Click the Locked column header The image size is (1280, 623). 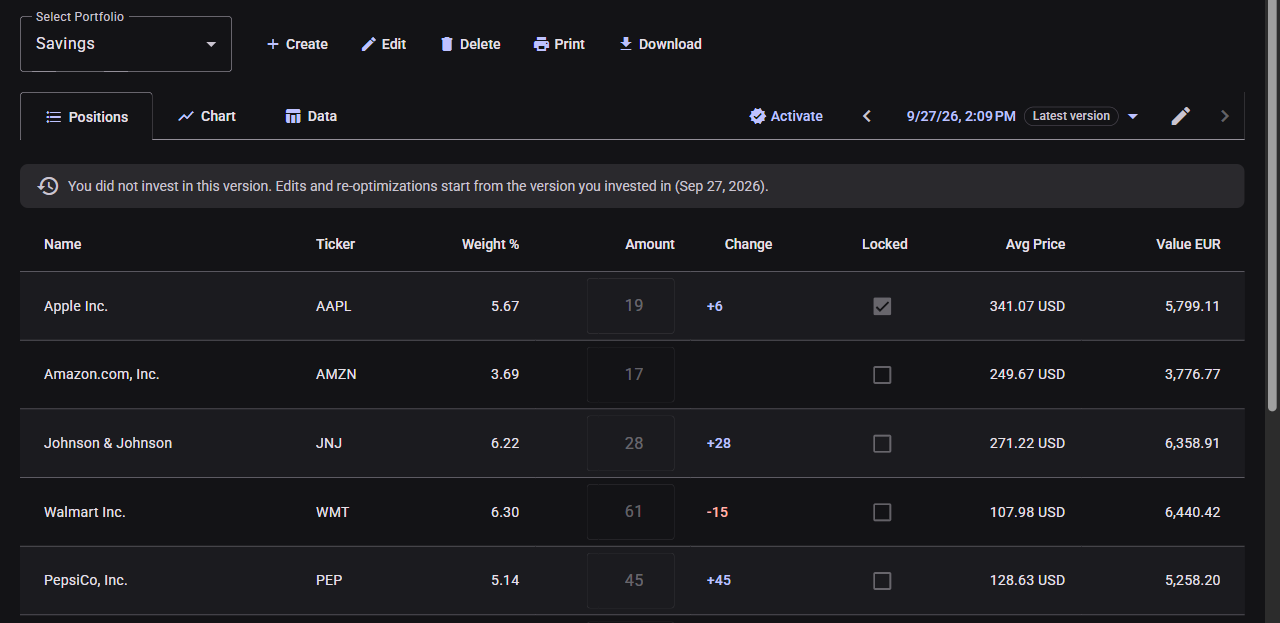click(x=885, y=244)
